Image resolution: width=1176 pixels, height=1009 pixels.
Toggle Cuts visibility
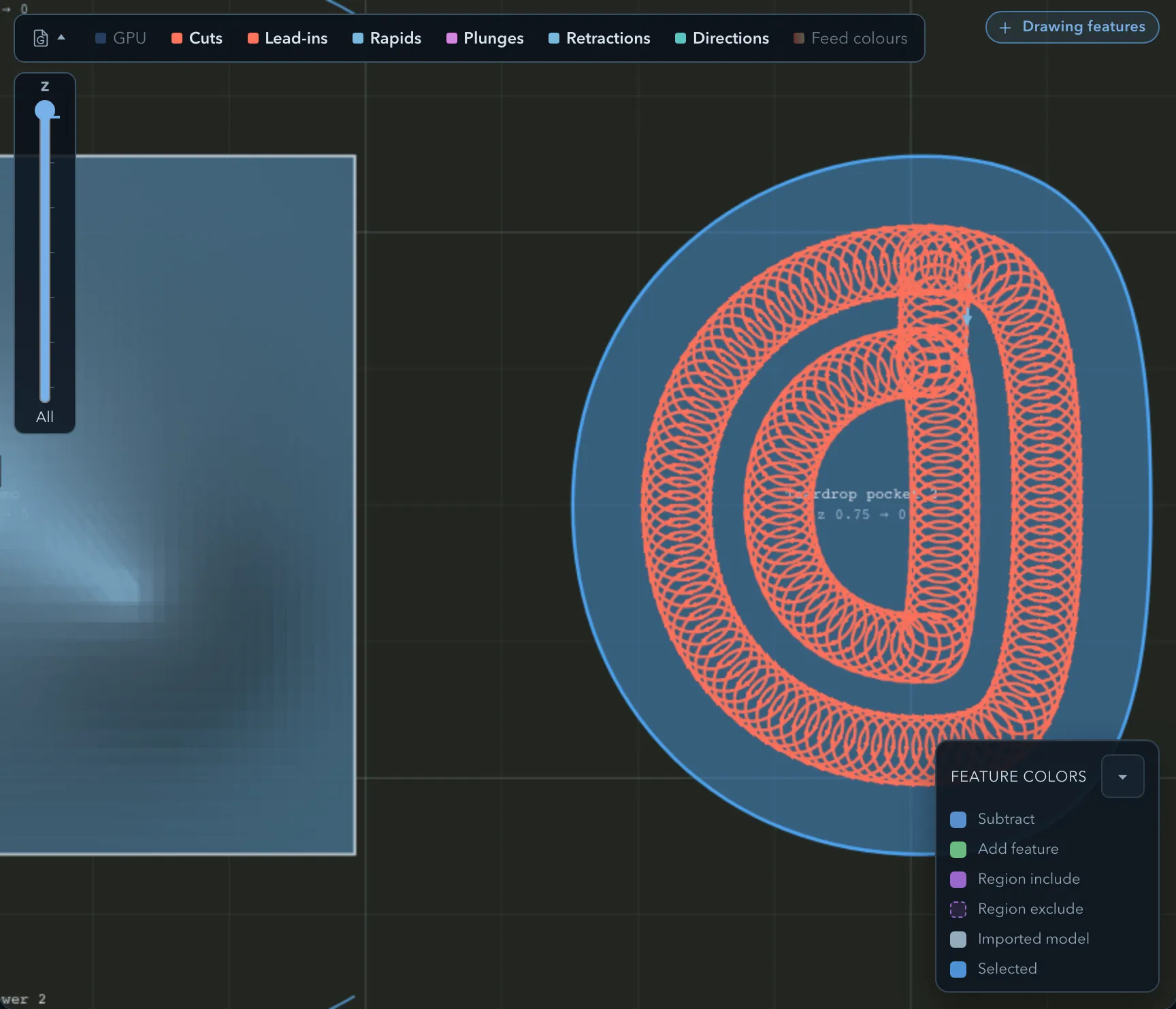coord(197,38)
